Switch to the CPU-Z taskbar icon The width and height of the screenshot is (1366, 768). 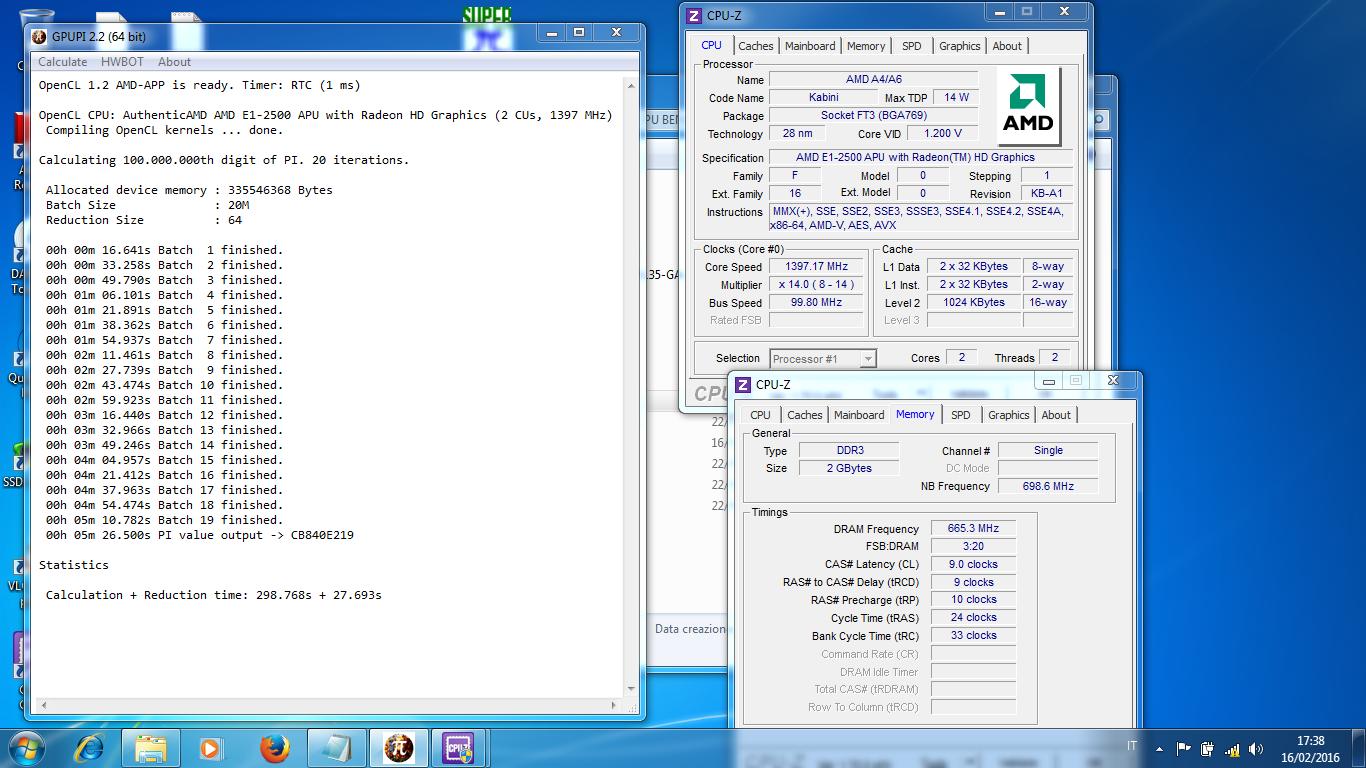tap(459, 748)
